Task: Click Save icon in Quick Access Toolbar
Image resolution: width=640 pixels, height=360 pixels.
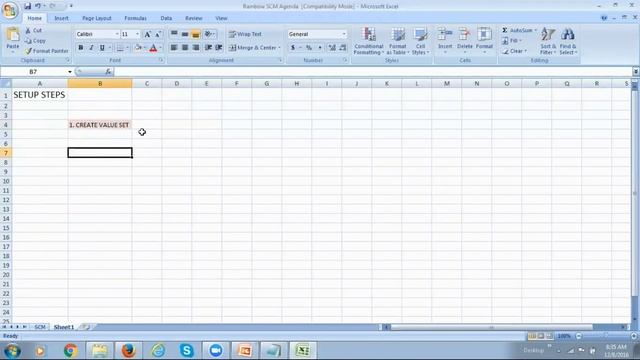Action: point(27,6)
